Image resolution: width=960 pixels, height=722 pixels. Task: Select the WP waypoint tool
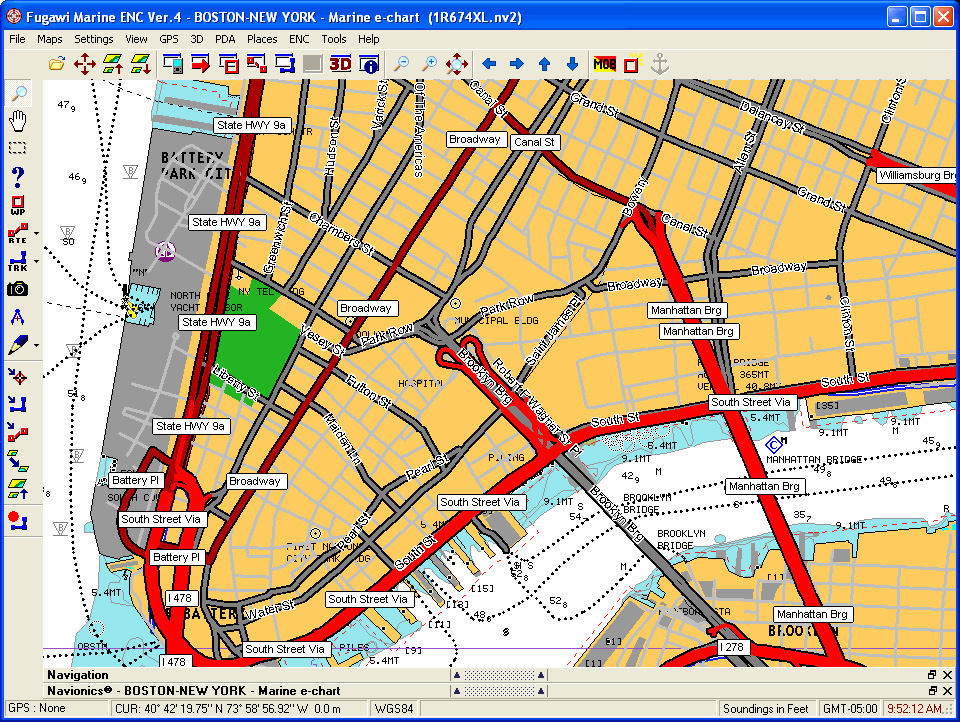tap(18, 205)
